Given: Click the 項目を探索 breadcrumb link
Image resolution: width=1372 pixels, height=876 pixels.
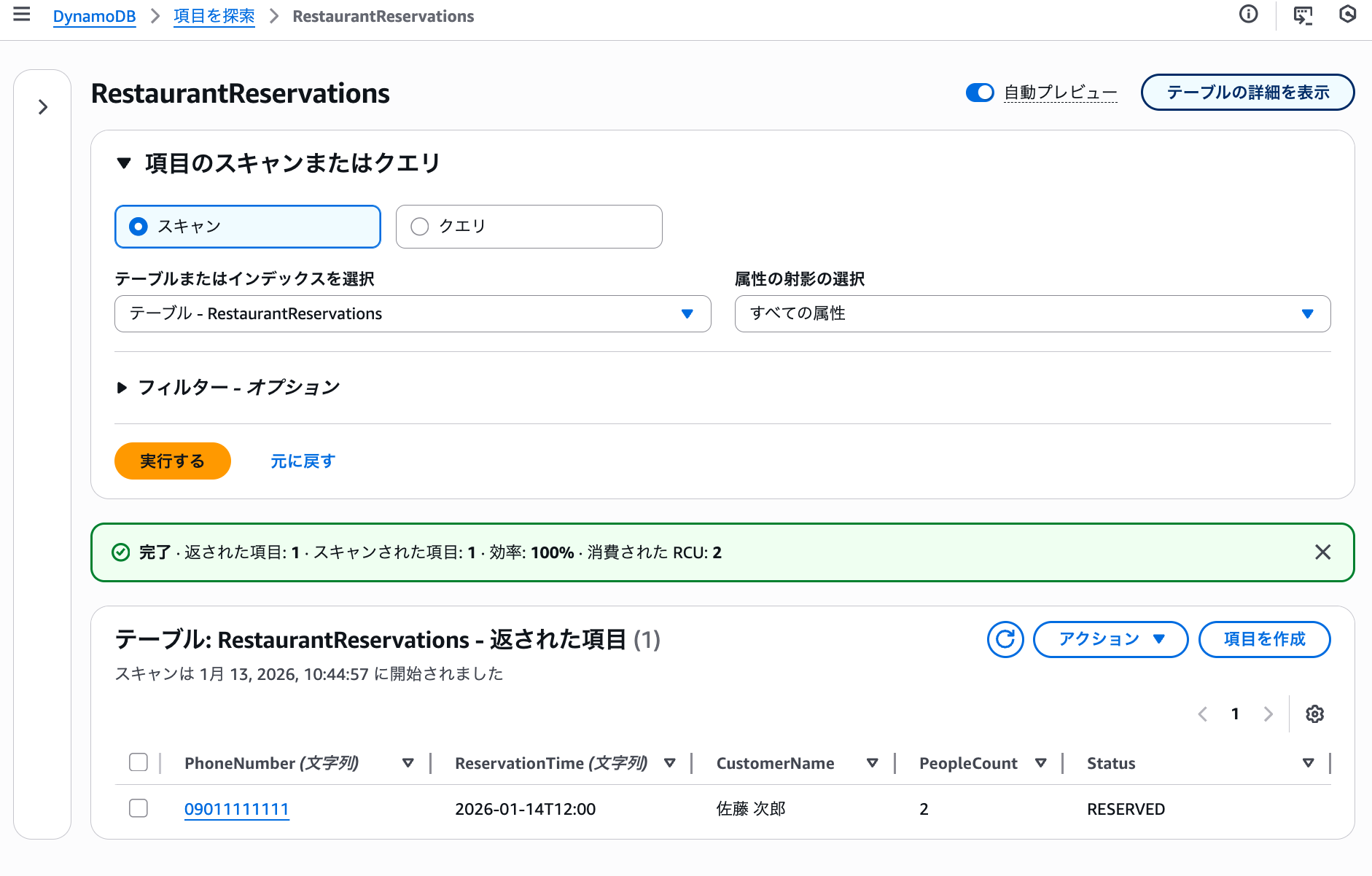Looking at the screenshot, I should click(x=214, y=15).
